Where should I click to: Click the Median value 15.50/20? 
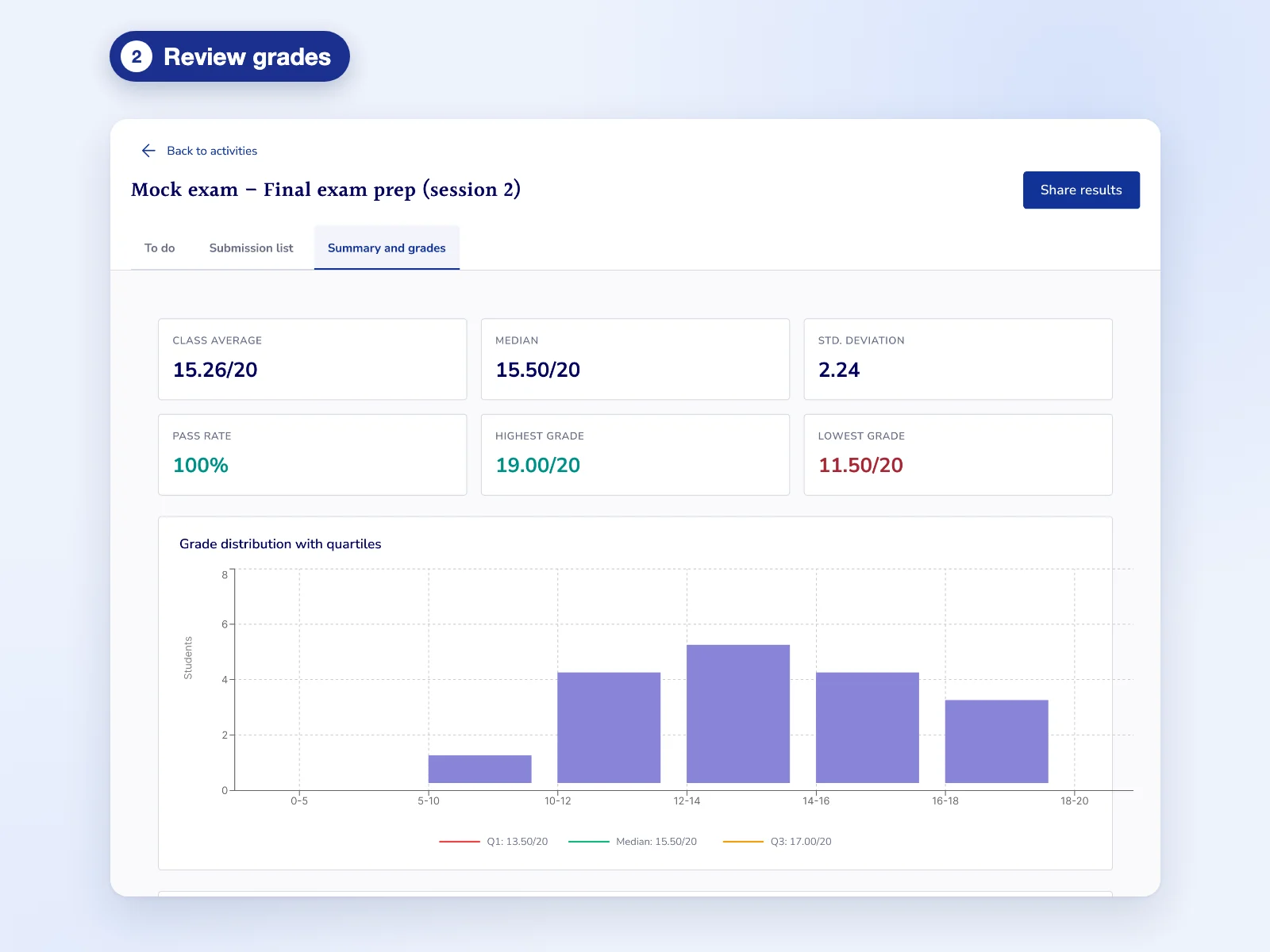pos(537,370)
